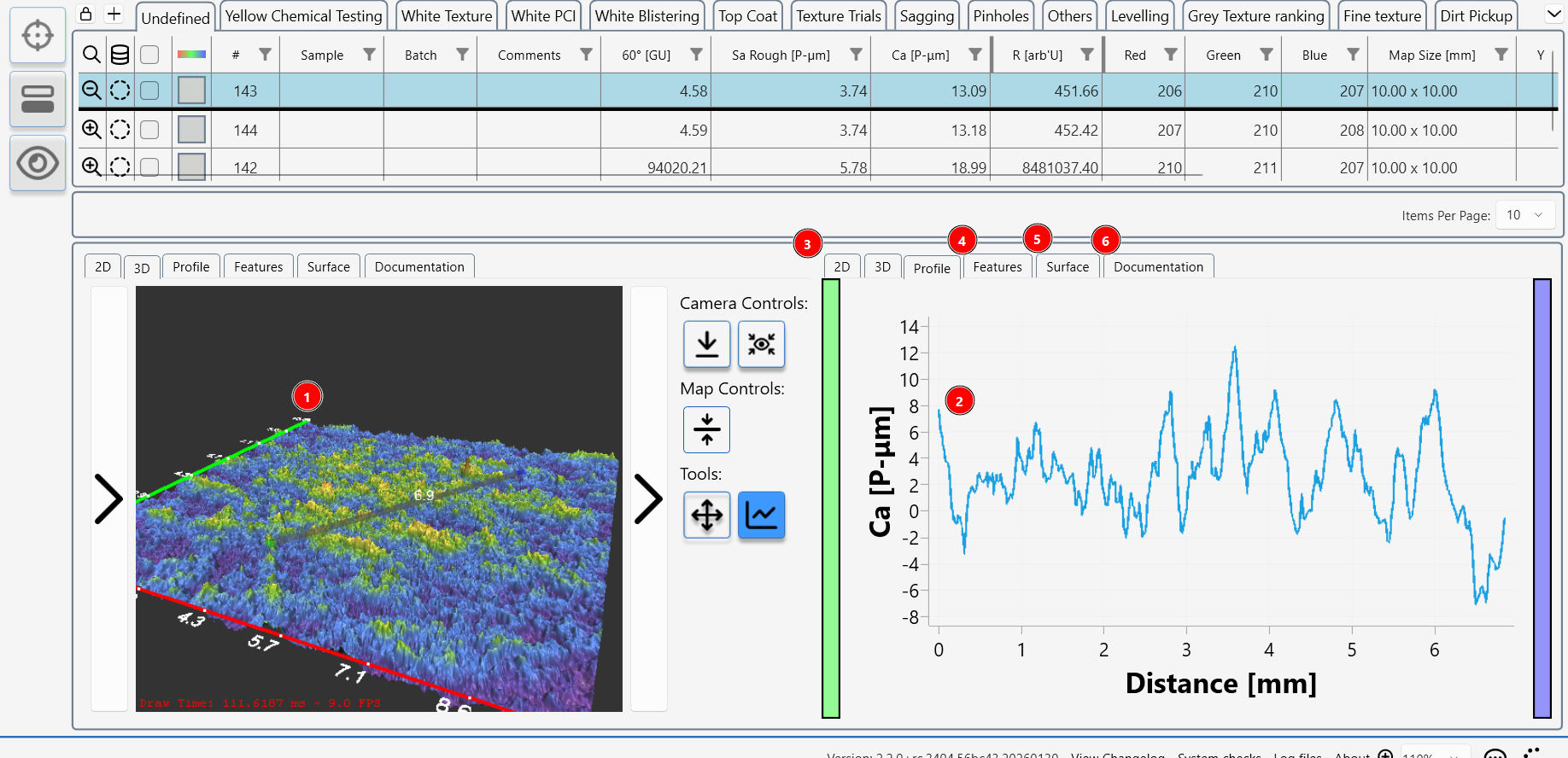Click the crossed-eye camera reset icon
This screenshot has width=1568, height=758.
[761, 344]
